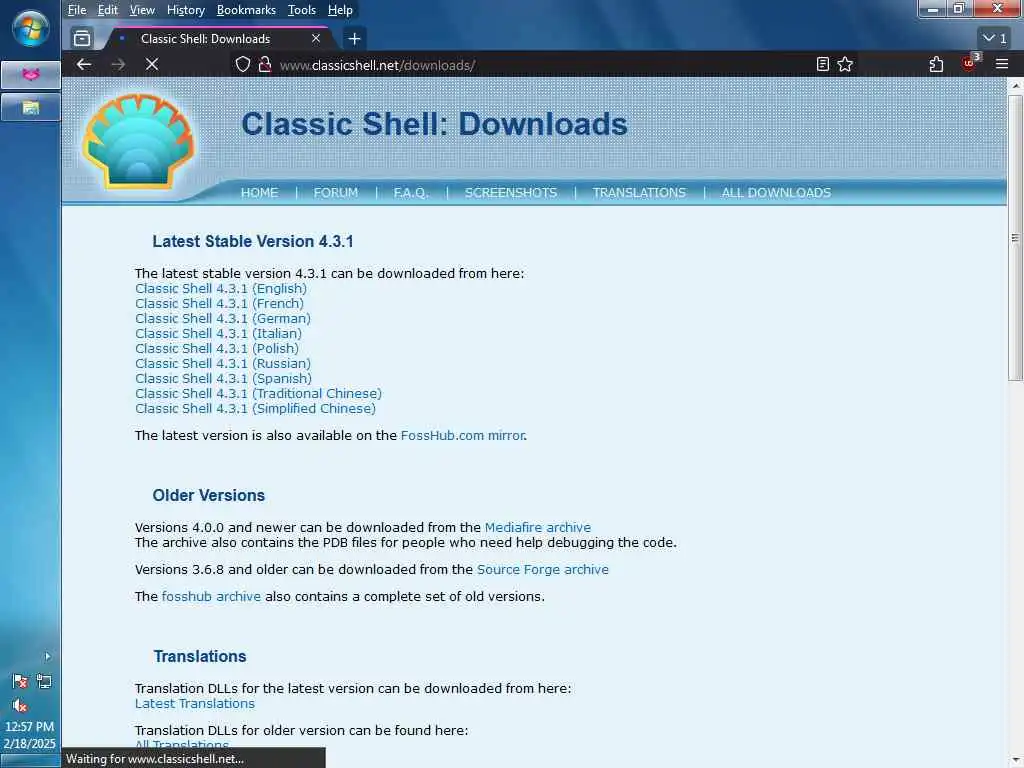Open the History menu

[185, 10]
